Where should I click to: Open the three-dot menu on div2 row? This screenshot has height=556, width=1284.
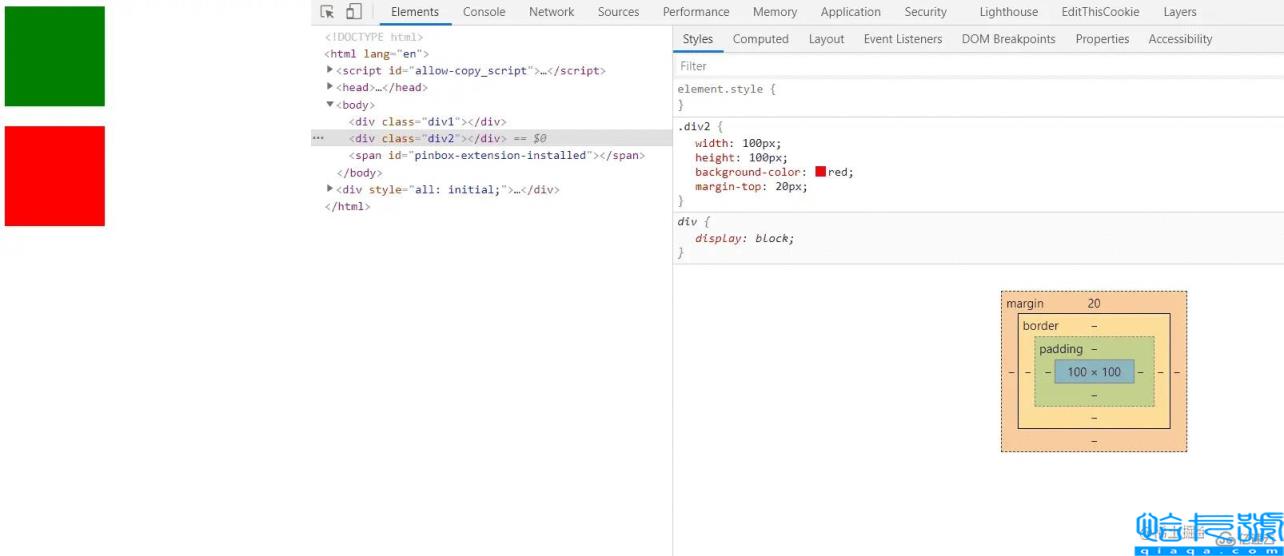click(319, 139)
